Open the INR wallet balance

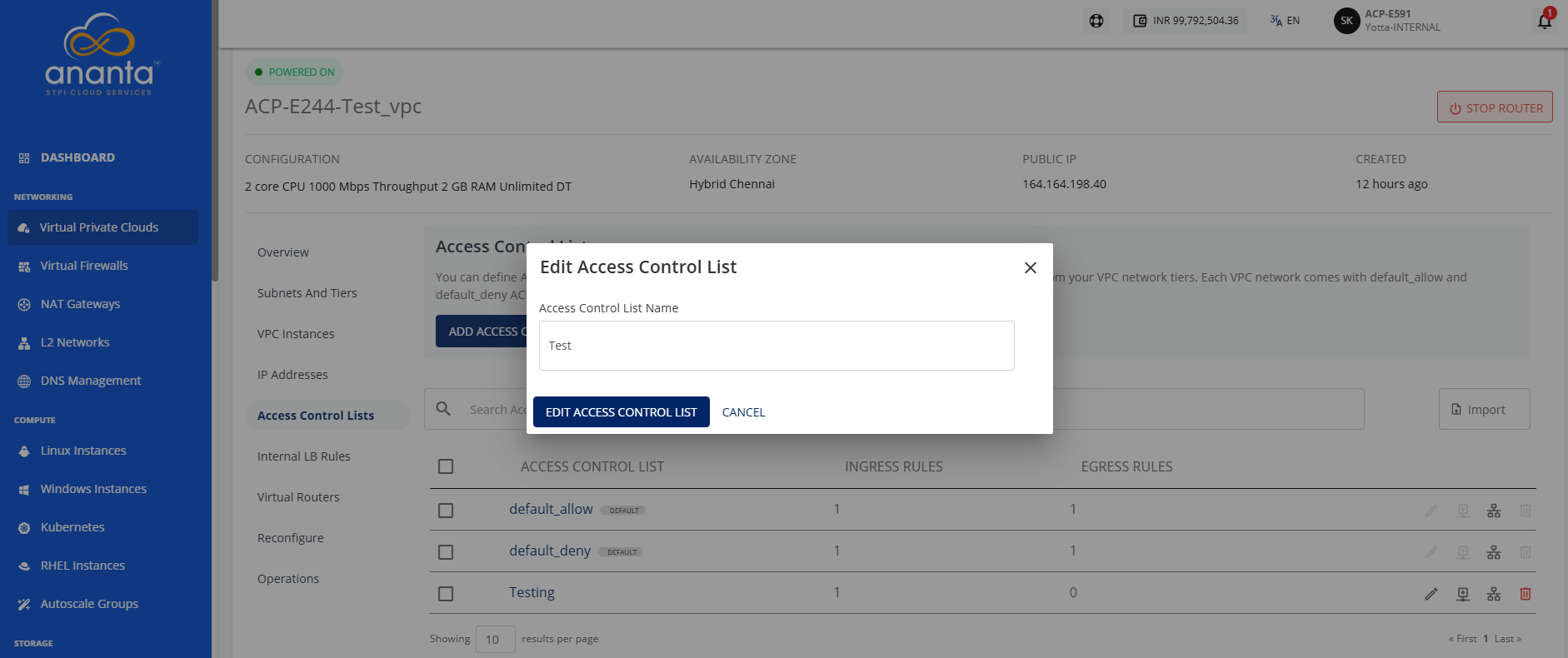[1186, 21]
